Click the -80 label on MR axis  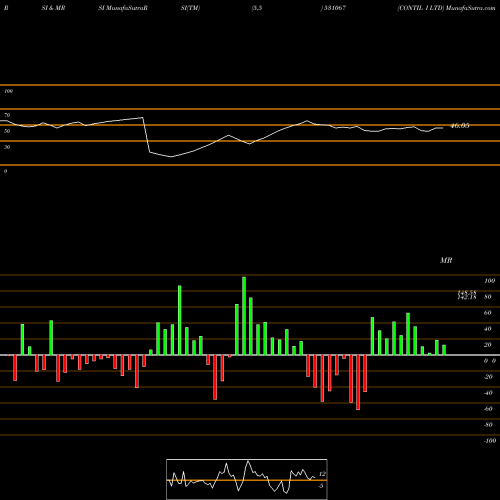click(x=488, y=425)
